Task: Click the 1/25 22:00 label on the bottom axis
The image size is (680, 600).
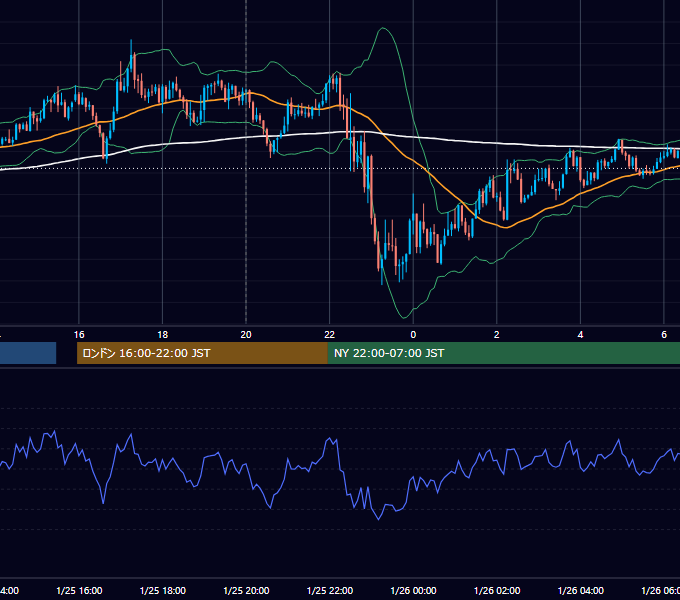Action: [x=330, y=590]
